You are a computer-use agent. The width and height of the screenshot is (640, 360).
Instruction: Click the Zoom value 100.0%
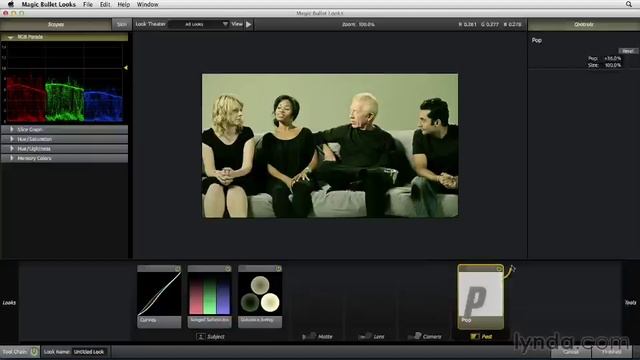click(367, 24)
